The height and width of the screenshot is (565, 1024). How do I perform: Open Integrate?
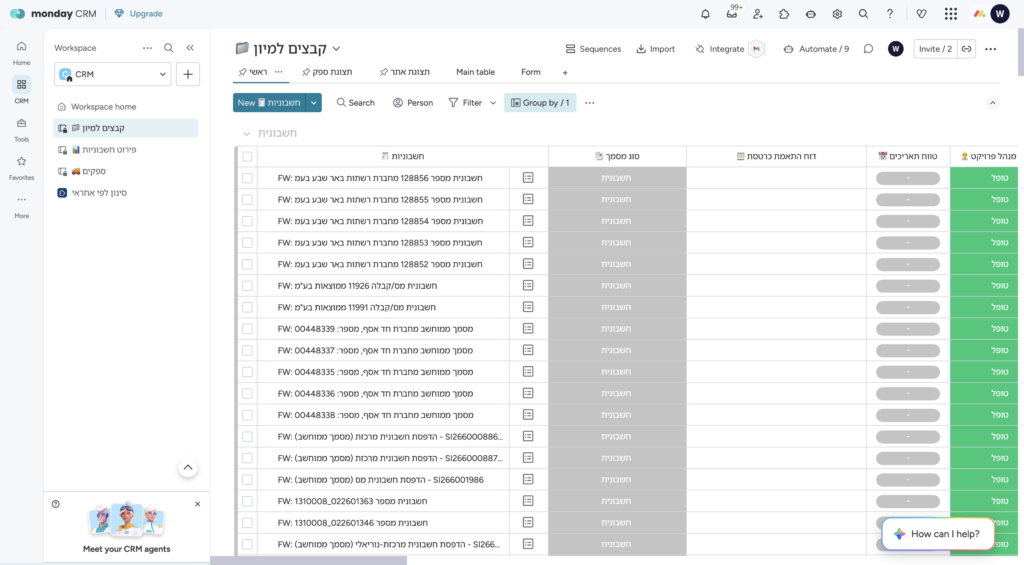click(x=720, y=49)
